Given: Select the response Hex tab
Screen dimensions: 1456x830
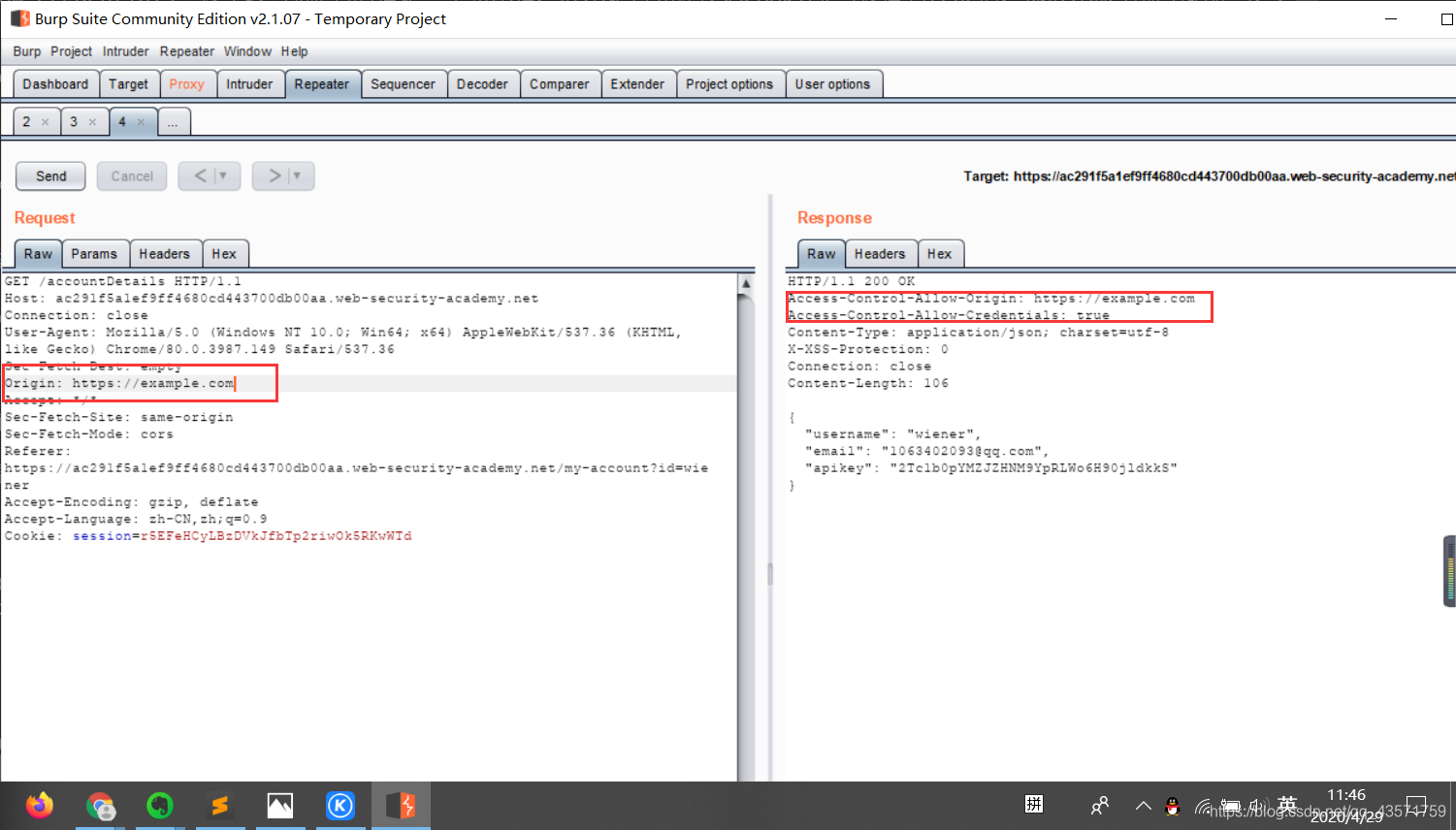Looking at the screenshot, I should 939,254.
